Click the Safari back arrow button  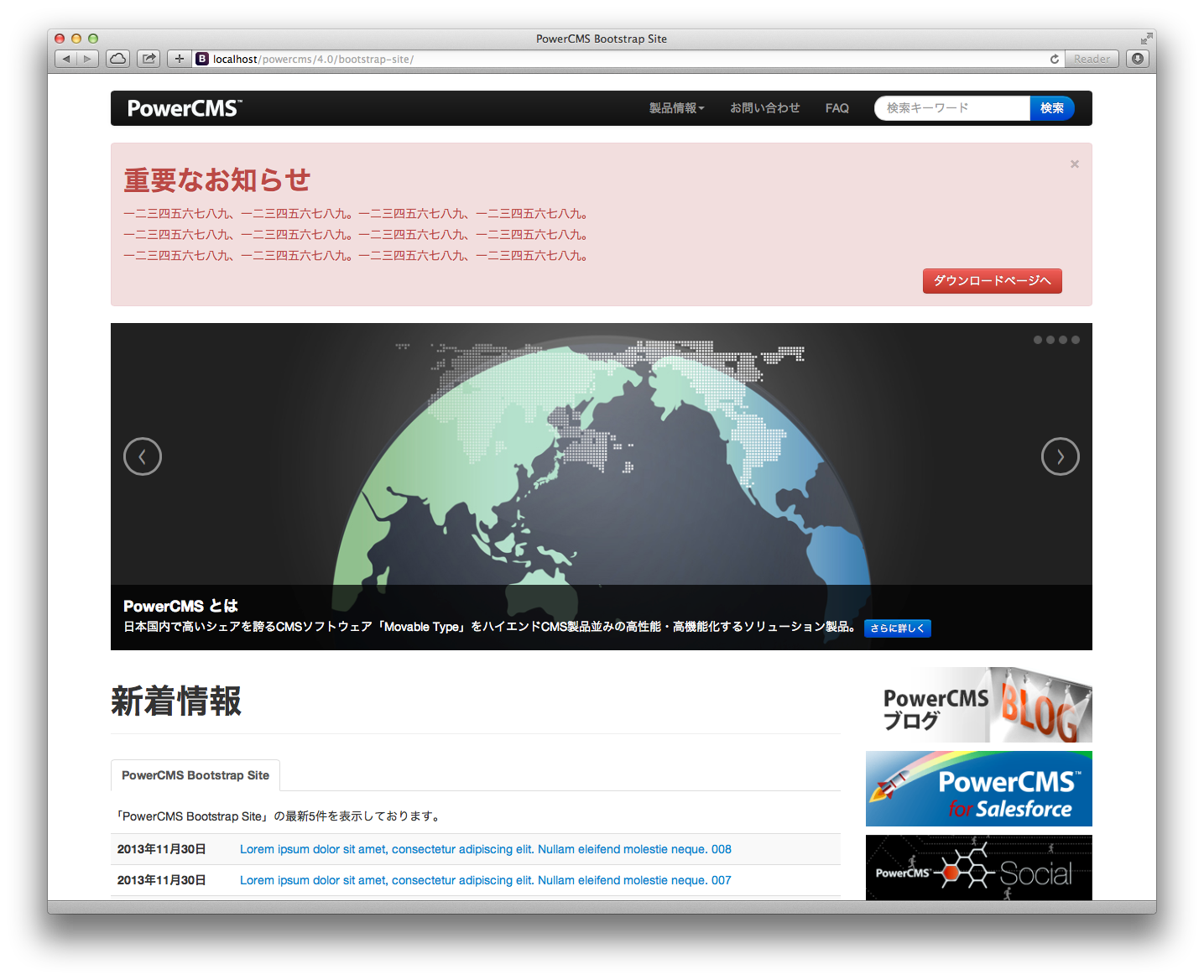66,59
